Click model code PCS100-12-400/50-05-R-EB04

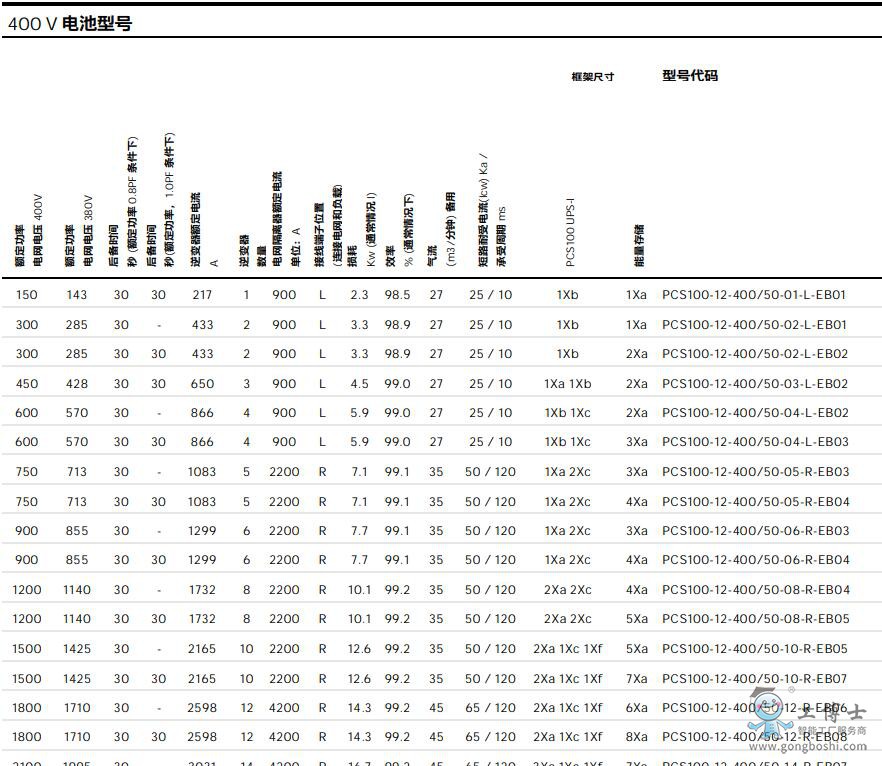coord(754,501)
